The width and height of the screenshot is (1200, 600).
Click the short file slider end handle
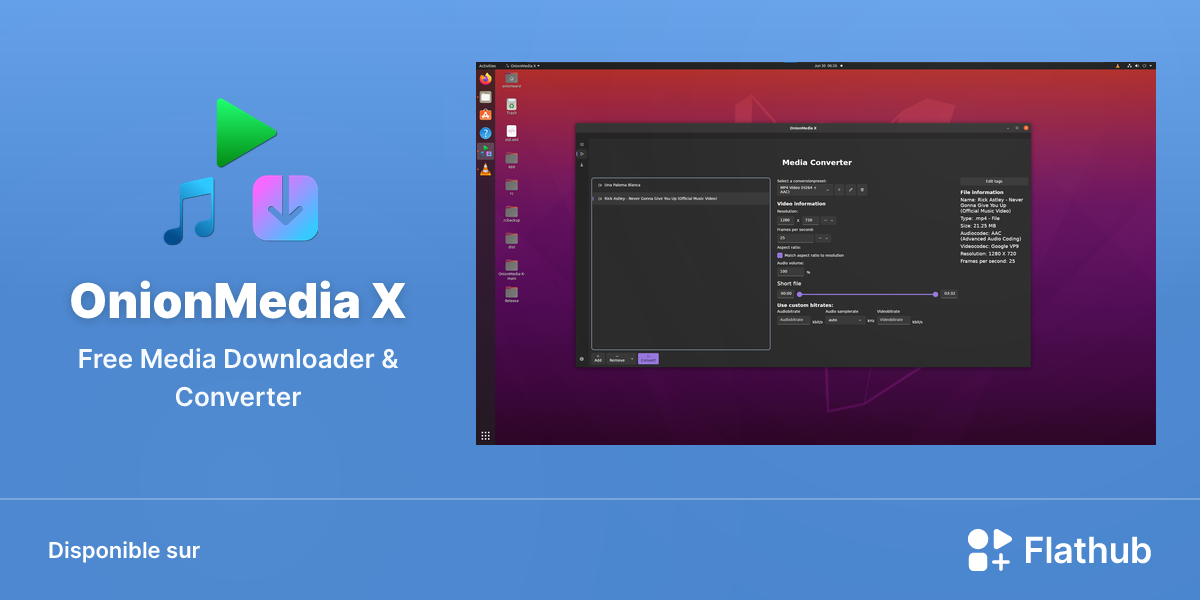(x=935, y=294)
